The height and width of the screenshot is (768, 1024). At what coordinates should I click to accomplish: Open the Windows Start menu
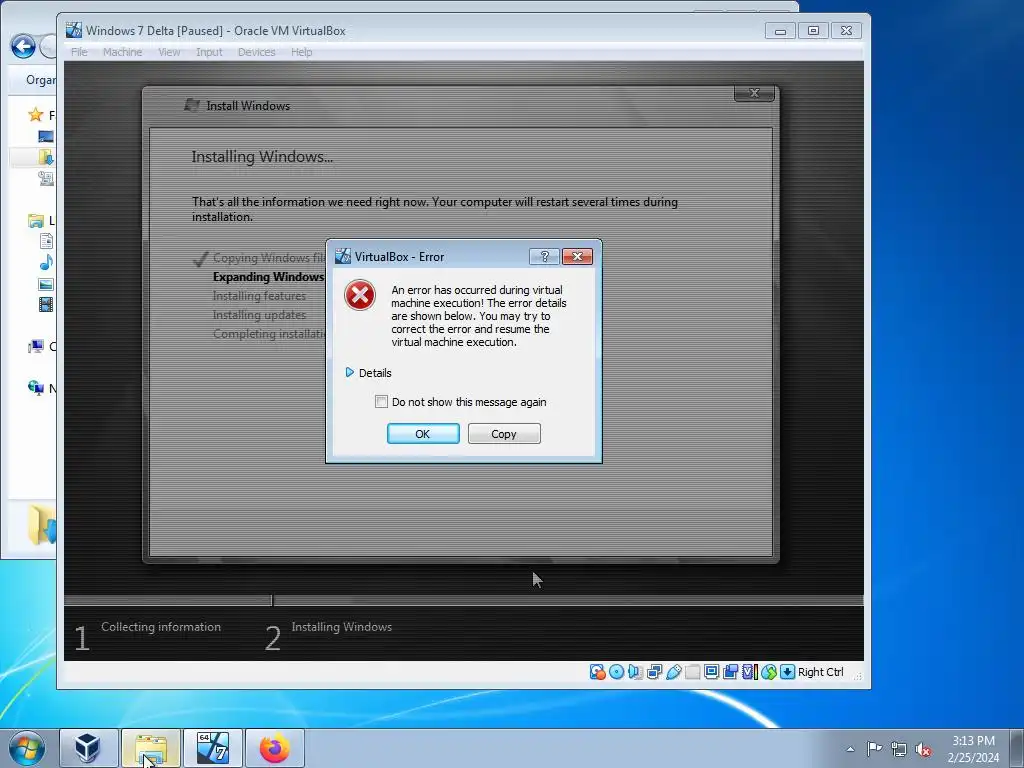pos(27,748)
